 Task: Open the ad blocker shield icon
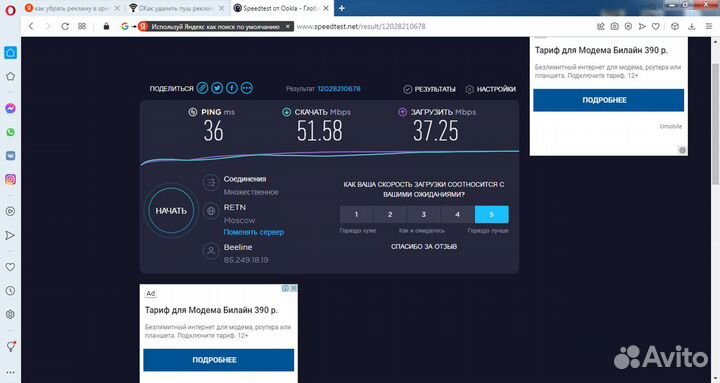tap(628, 27)
